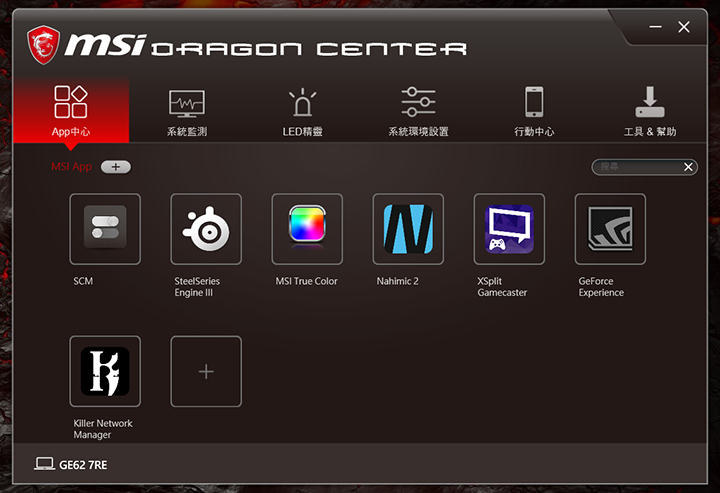Click the SCM label text

[83, 281]
